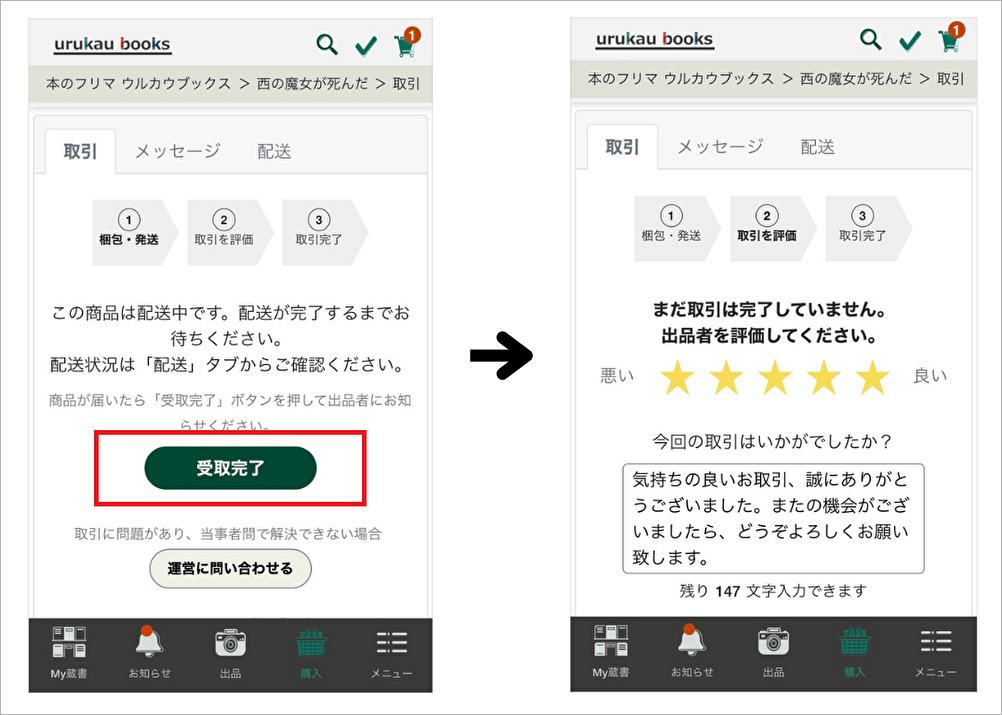
Task: Select the first rating star
Action: click(x=678, y=378)
